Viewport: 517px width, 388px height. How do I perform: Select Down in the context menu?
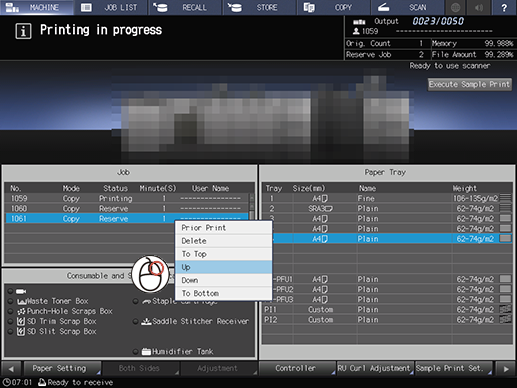click(223, 280)
